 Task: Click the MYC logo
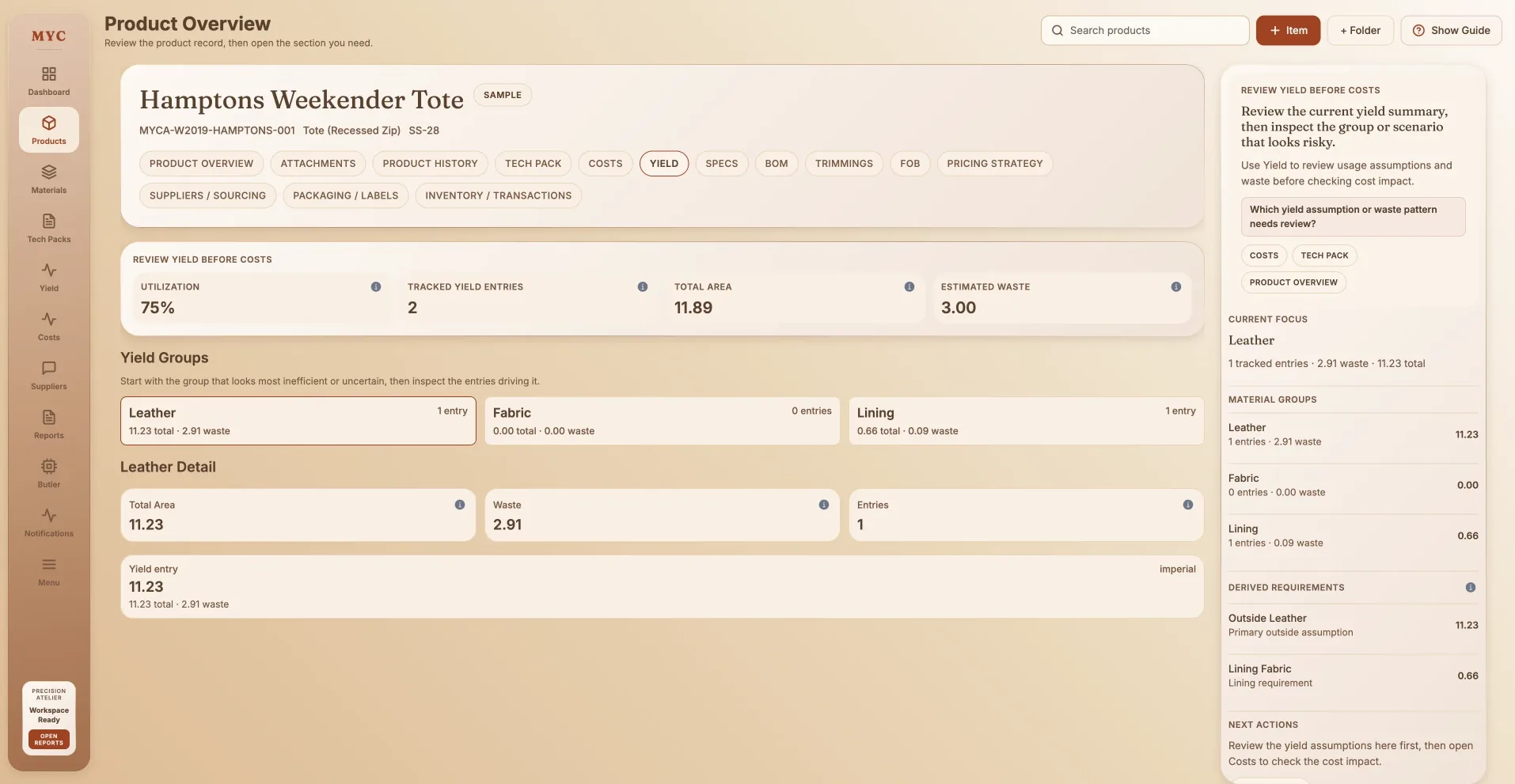click(x=49, y=36)
